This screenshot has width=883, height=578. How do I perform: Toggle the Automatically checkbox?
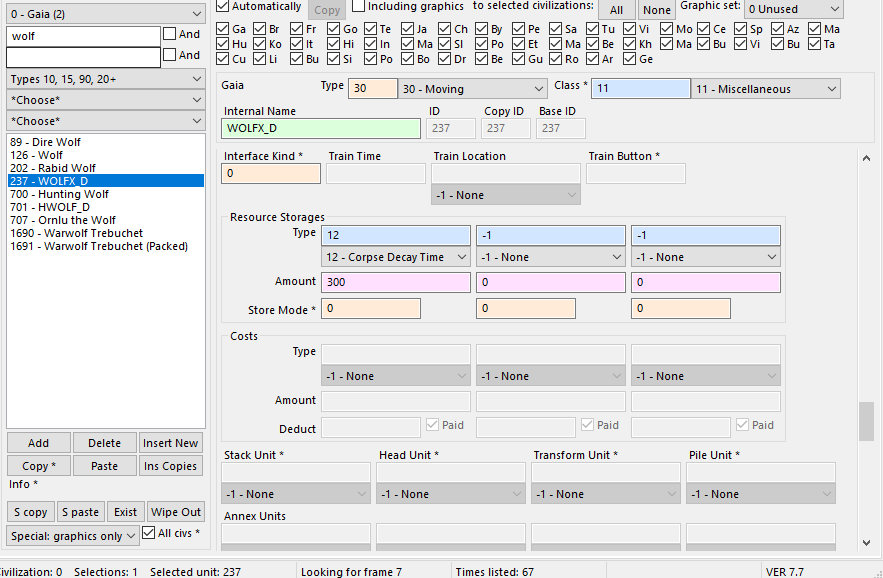coord(222,6)
